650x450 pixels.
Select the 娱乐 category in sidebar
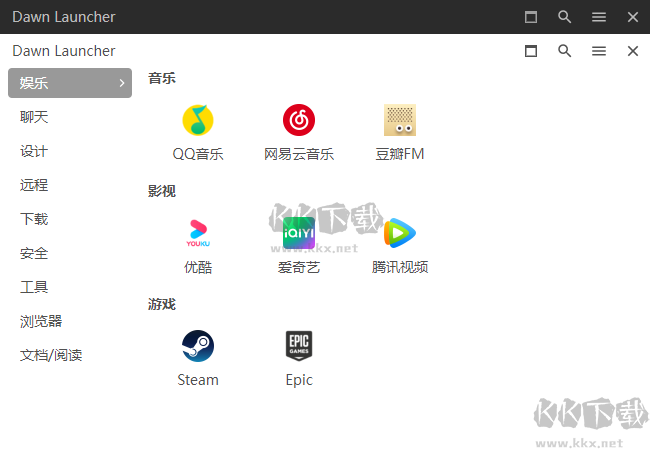tap(70, 83)
